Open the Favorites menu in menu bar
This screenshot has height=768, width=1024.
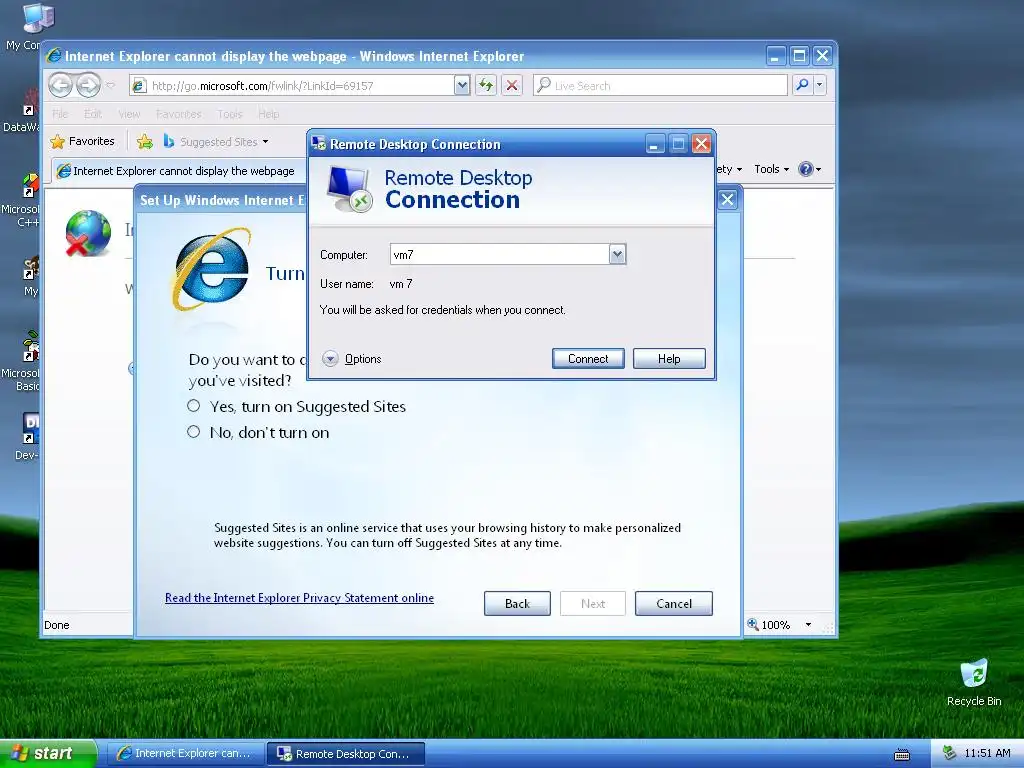point(178,114)
